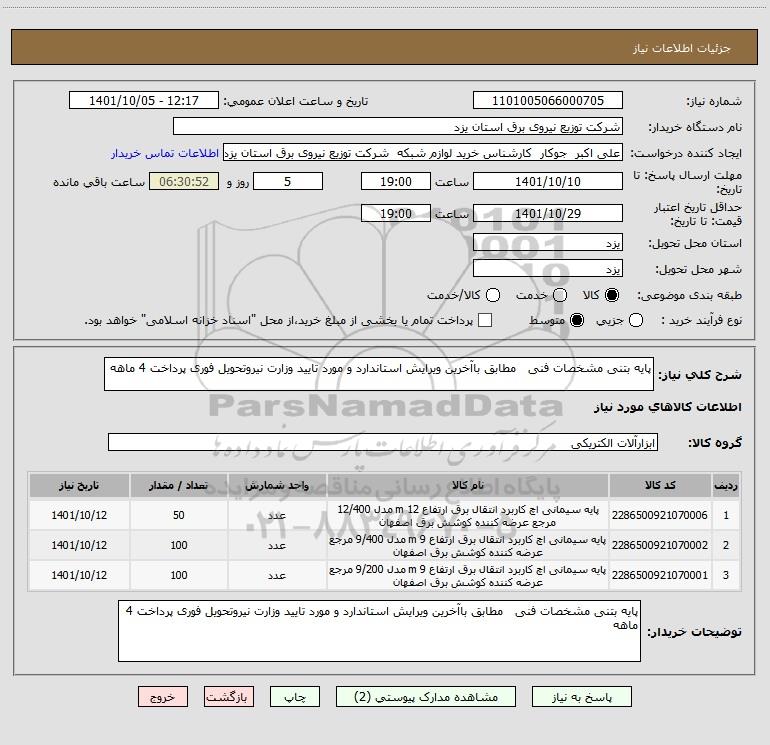Click the delivery city field یزد

click(548, 268)
